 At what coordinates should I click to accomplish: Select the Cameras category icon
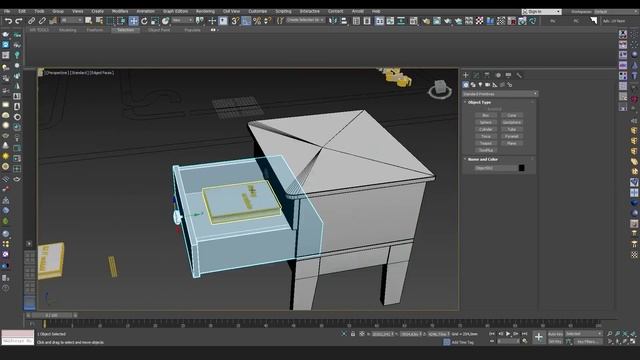[488, 85]
